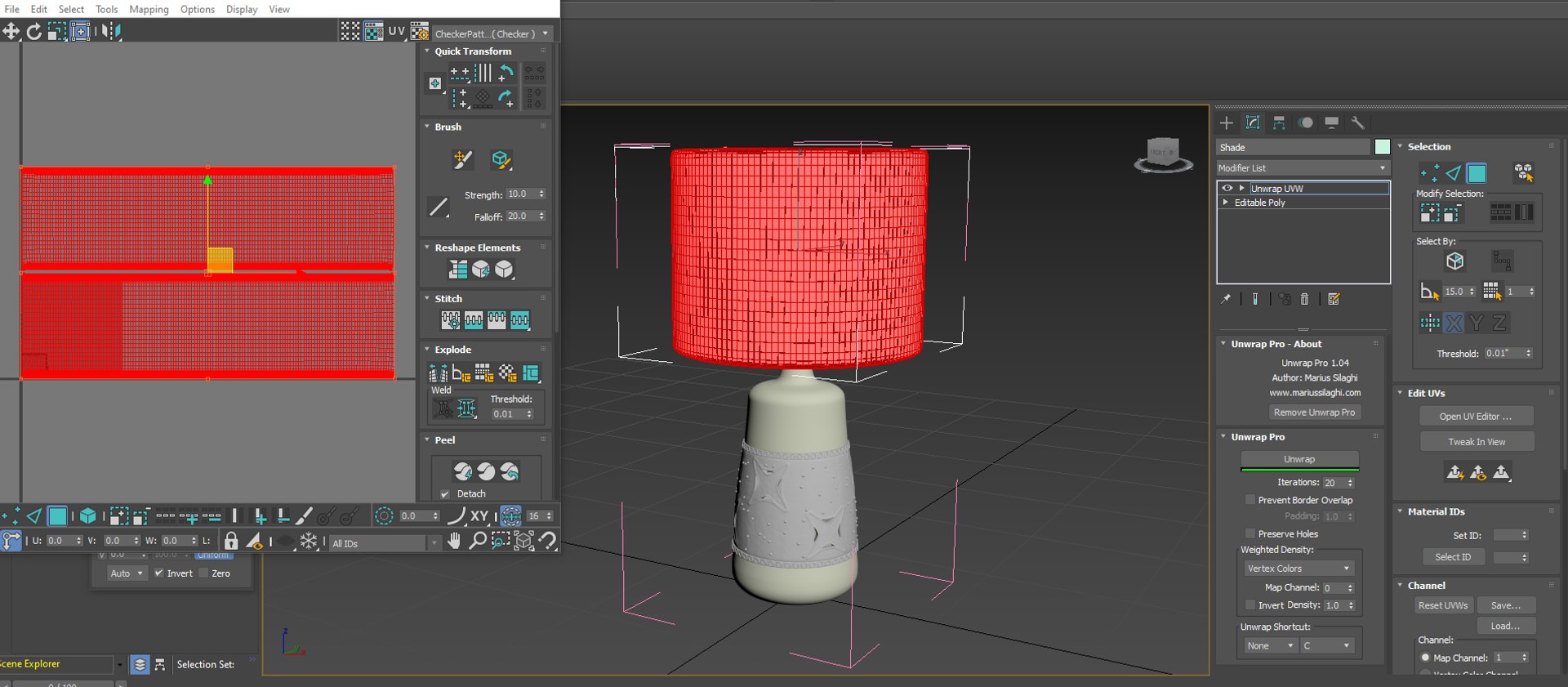
Task: Open the Display menu
Action: tap(242, 9)
